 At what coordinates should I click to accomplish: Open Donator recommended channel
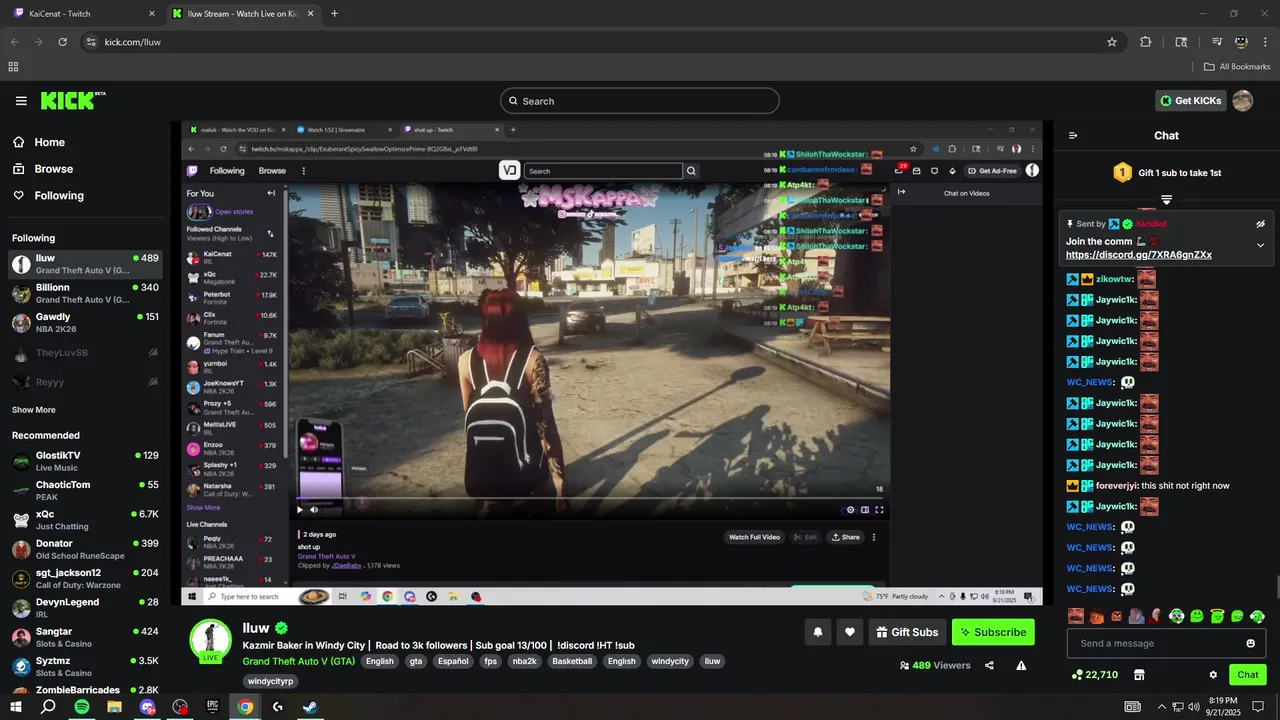pyautogui.click(x=85, y=549)
